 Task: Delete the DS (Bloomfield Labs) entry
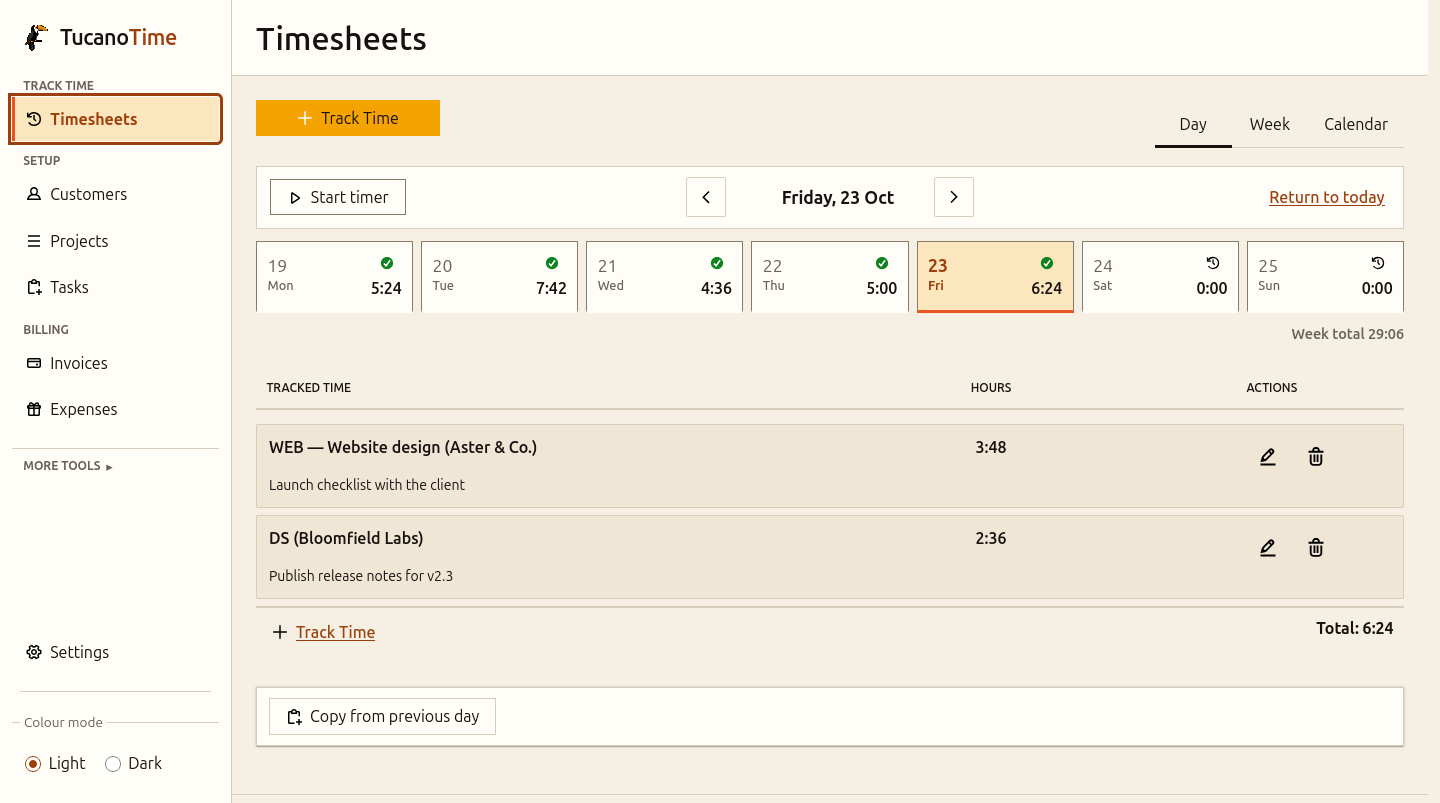pyautogui.click(x=1316, y=548)
